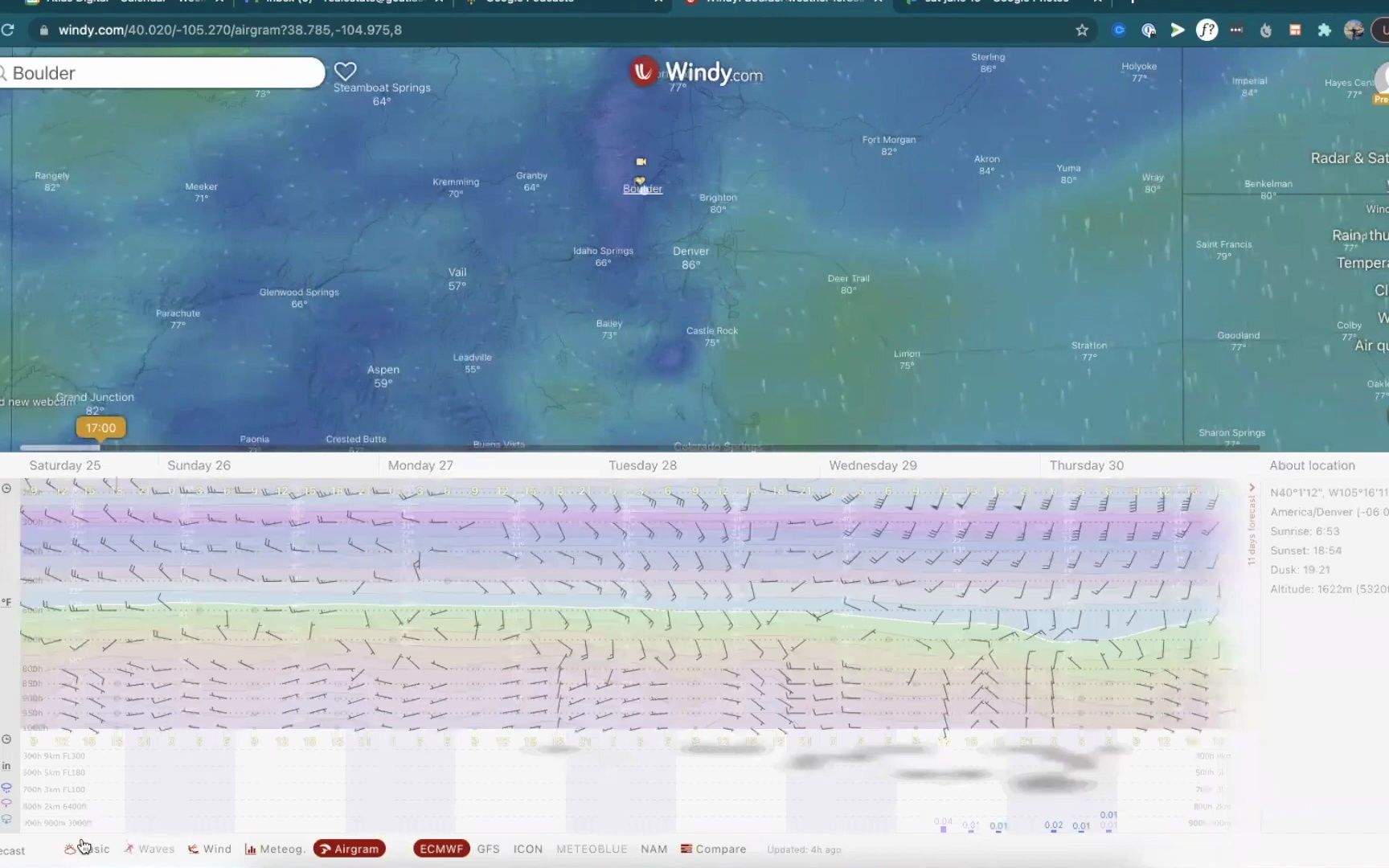The width and height of the screenshot is (1389, 868).
Task: Click Fort Morgan 82° on the map
Action: [889, 145]
